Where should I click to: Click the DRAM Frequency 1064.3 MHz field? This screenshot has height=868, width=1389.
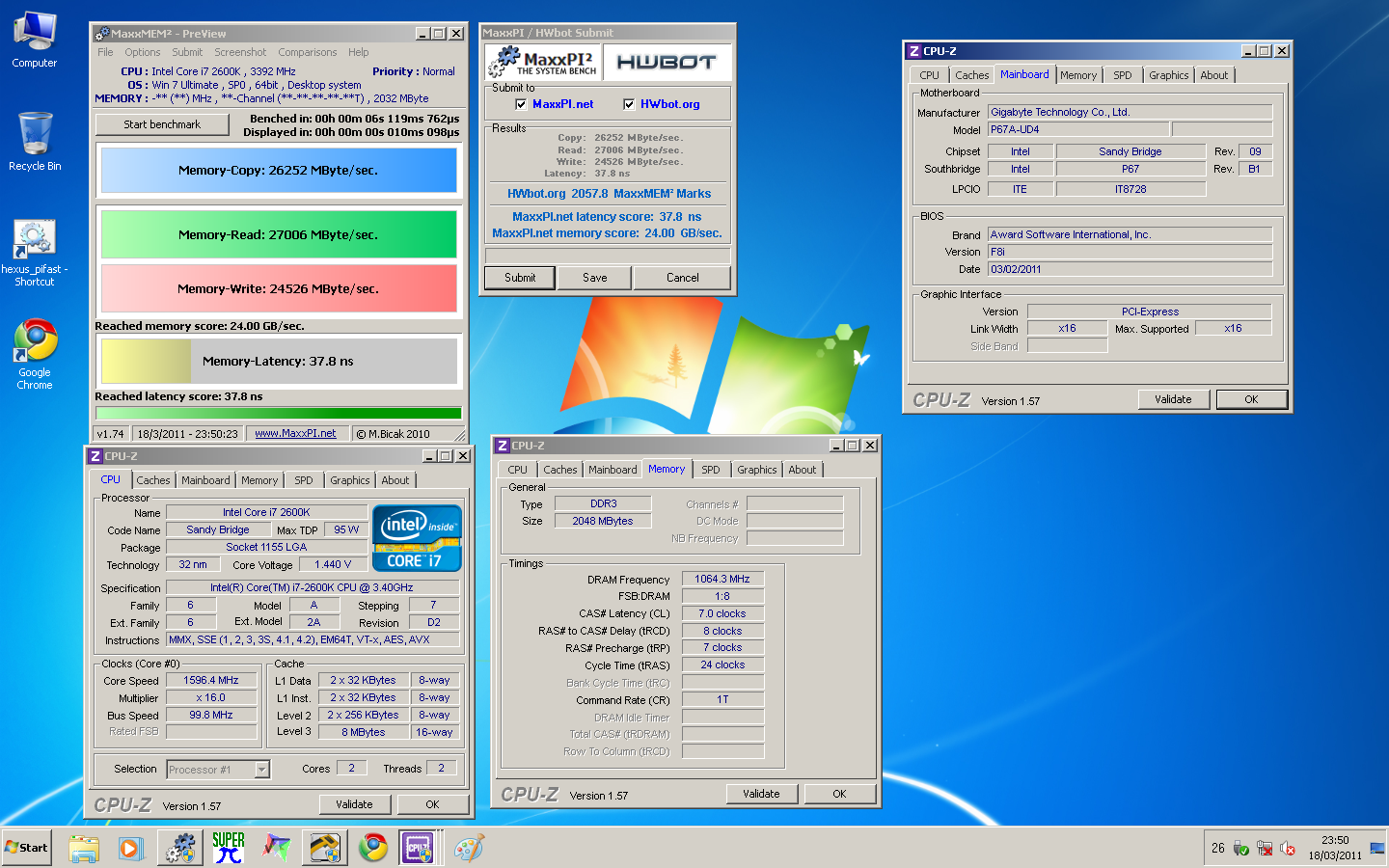[722, 580]
